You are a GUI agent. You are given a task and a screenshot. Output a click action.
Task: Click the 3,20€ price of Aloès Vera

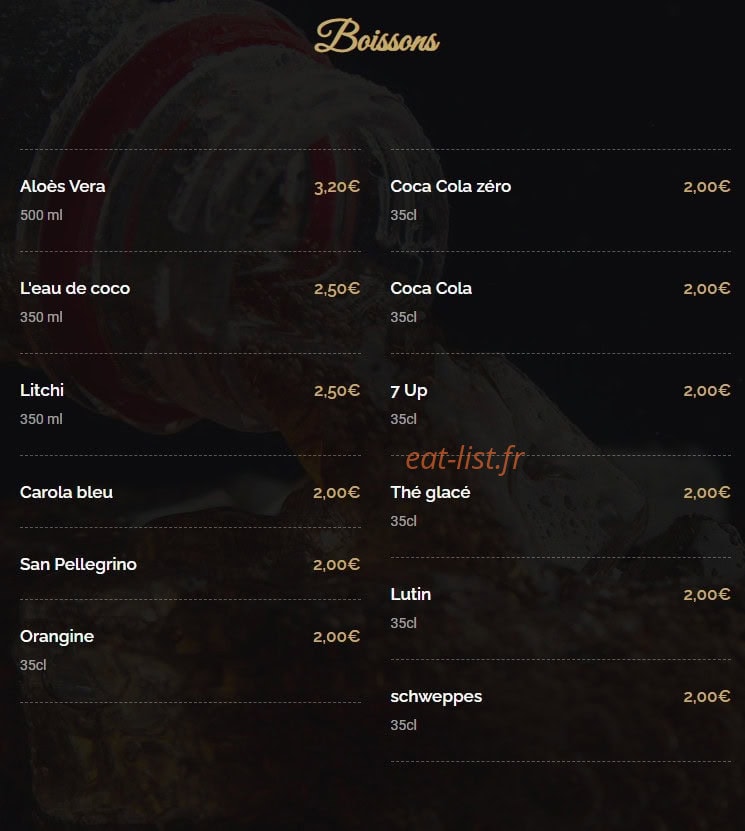click(337, 187)
